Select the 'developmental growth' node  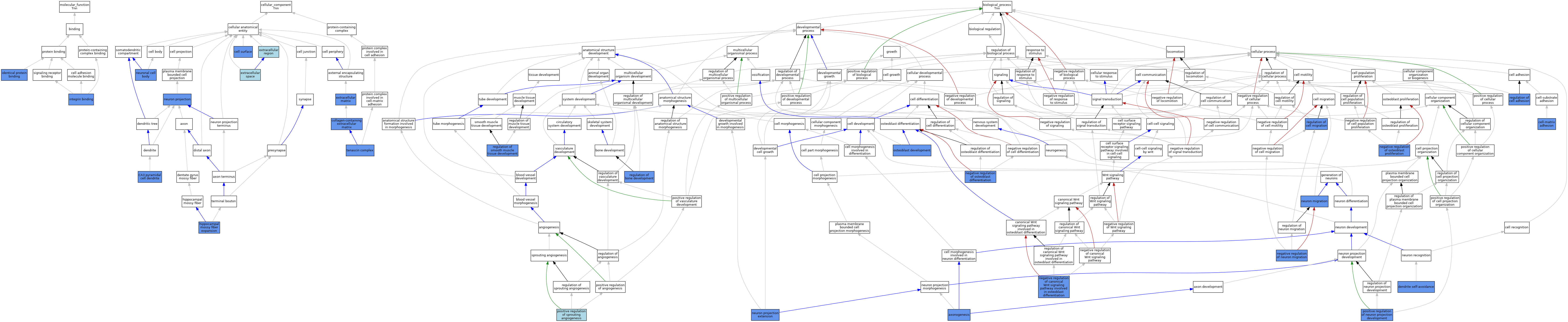[x=829, y=75]
